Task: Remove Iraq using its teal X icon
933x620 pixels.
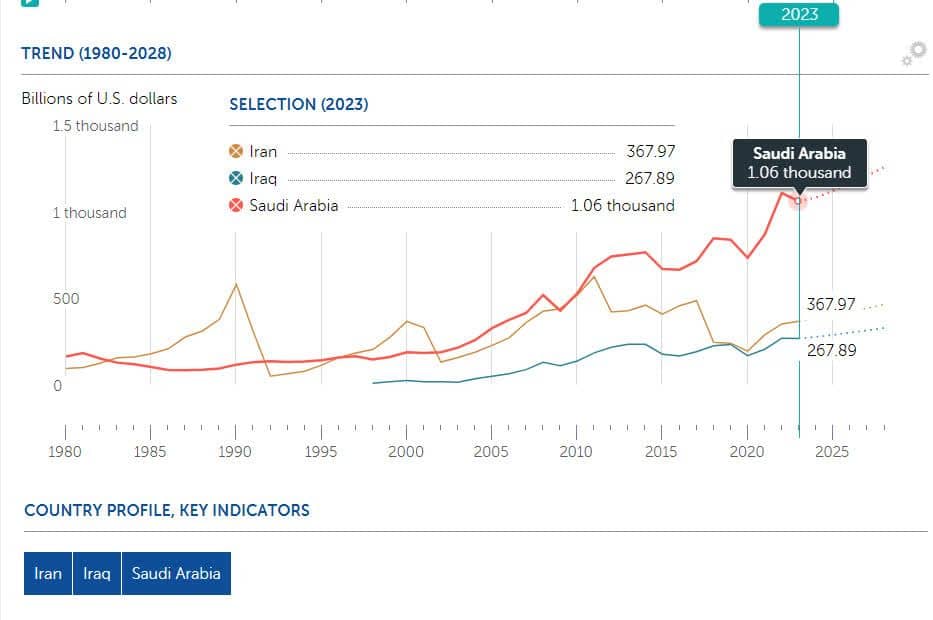Action: (236, 178)
